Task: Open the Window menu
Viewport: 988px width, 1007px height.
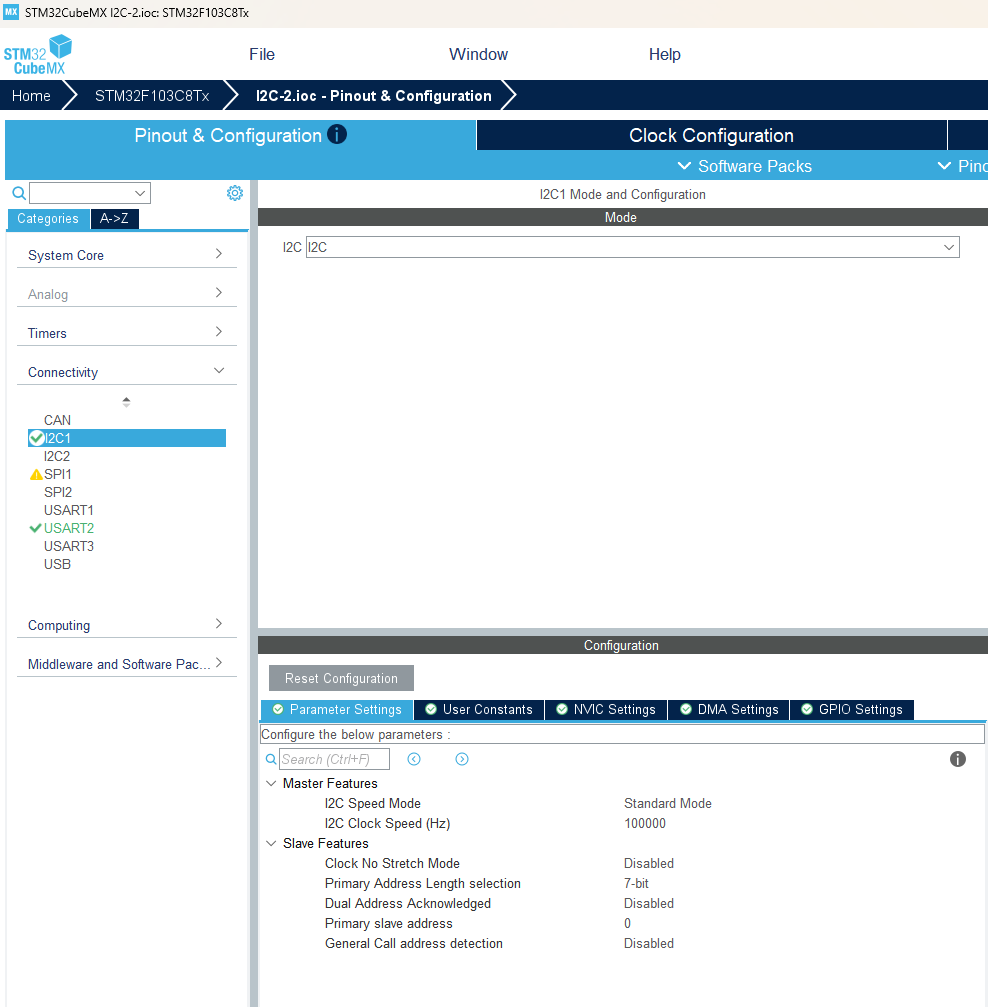Action: click(479, 55)
